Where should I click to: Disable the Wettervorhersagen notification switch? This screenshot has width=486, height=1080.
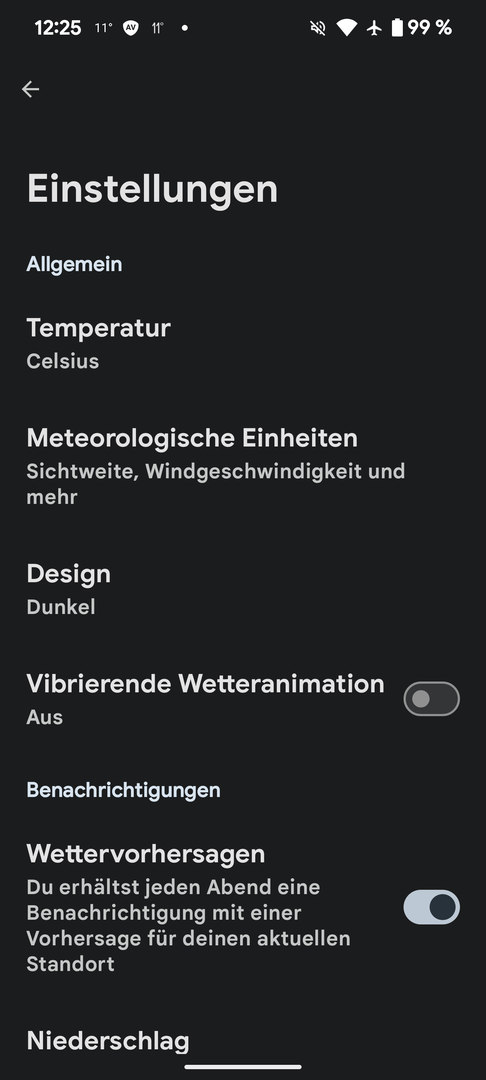coord(432,907)
